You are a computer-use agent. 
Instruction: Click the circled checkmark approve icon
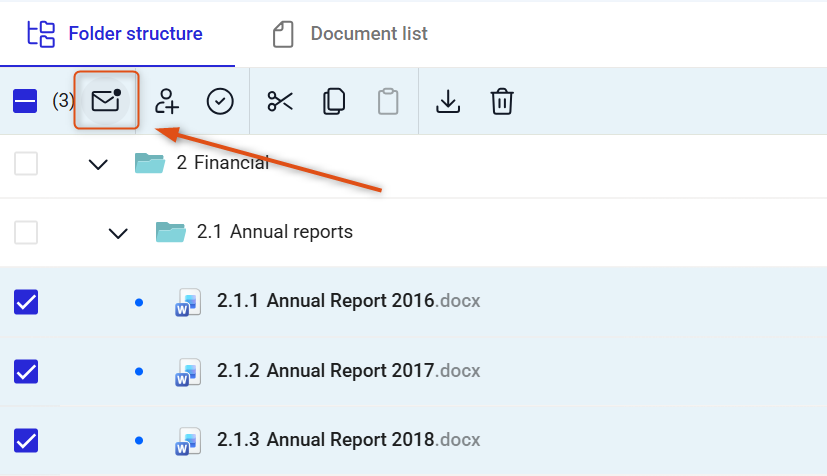click(220, 101)
